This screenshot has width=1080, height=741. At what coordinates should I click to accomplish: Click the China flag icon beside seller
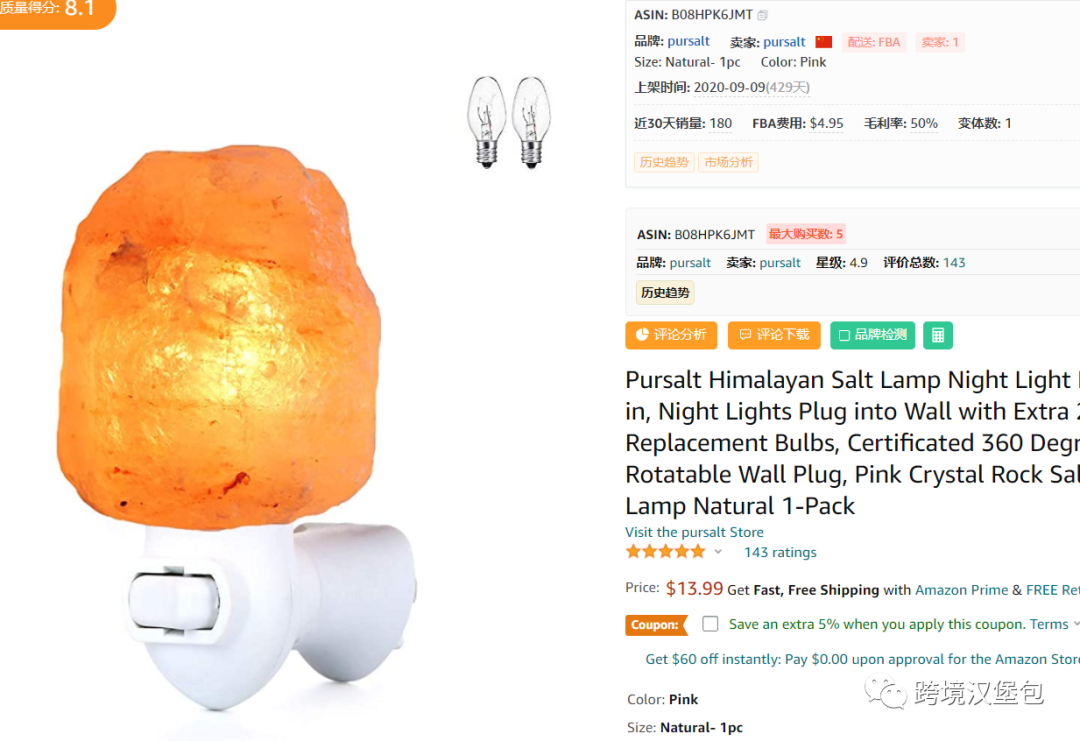[x=824, y=42]
